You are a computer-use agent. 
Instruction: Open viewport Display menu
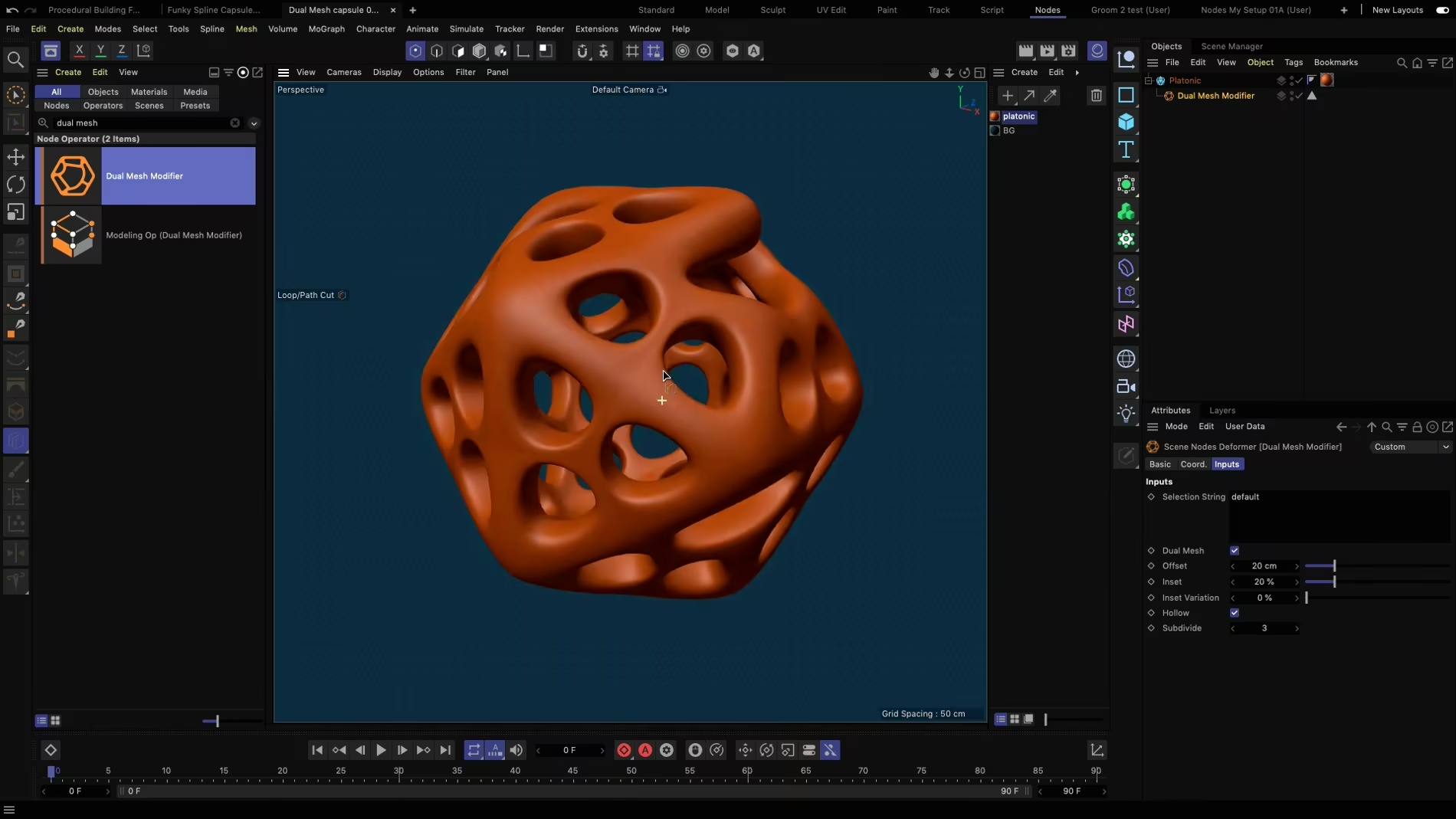coord(387,73)
